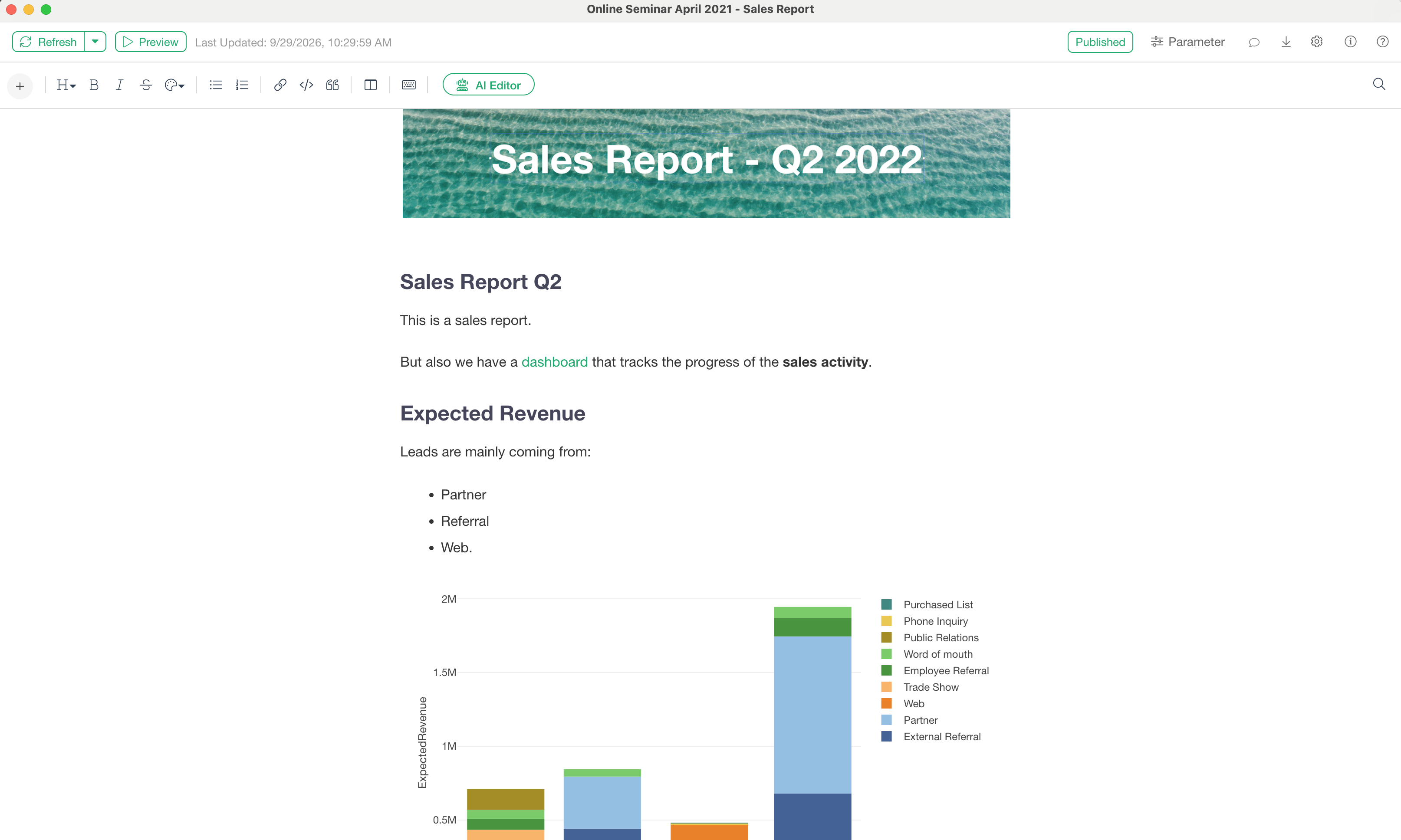Insert a hyperlink

click(x=280, y=85)
